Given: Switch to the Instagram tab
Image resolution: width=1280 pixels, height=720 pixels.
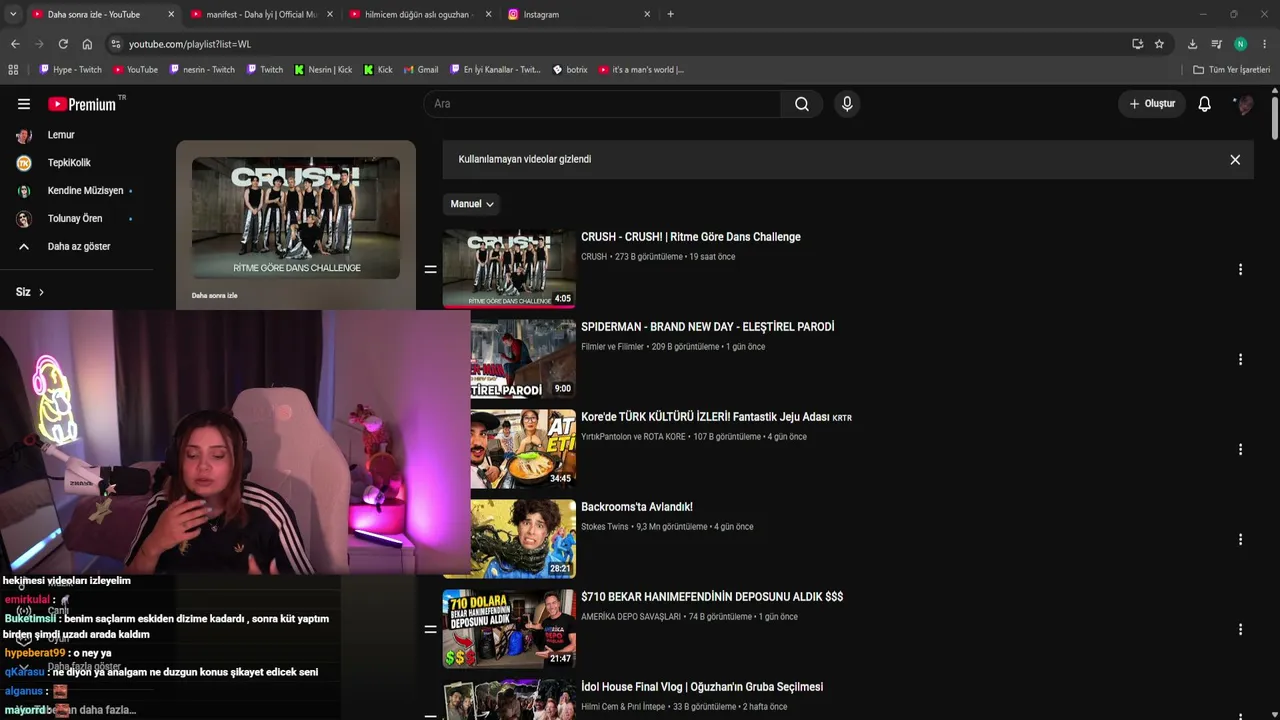Looking at the screenshot, I should (x=580, y=14).
